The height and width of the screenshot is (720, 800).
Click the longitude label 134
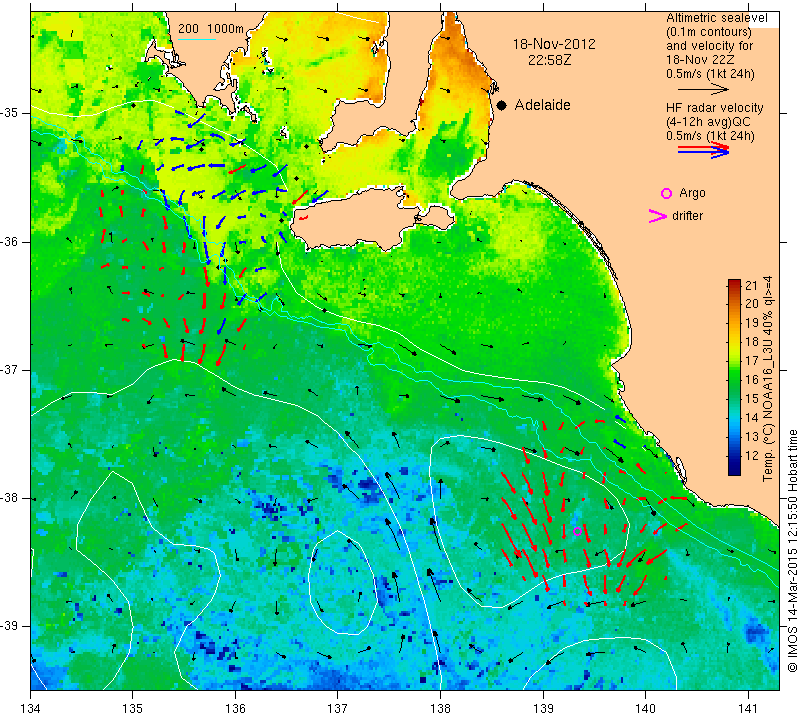click(30, 708)
